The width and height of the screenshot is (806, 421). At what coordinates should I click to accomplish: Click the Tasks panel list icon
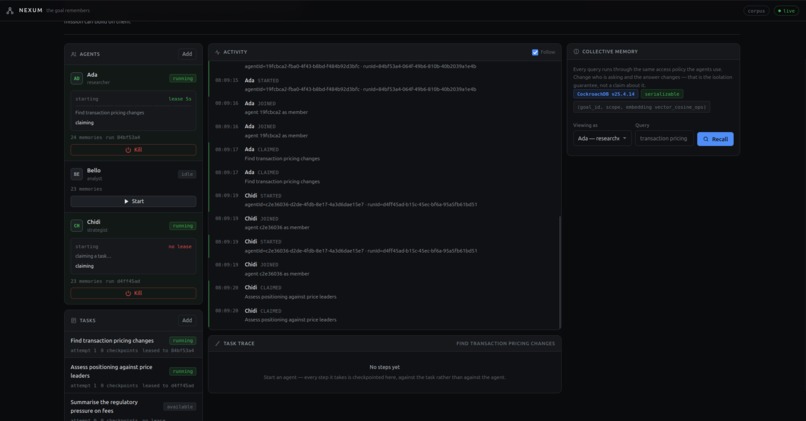pyautogui.click(x=74, y=320)
